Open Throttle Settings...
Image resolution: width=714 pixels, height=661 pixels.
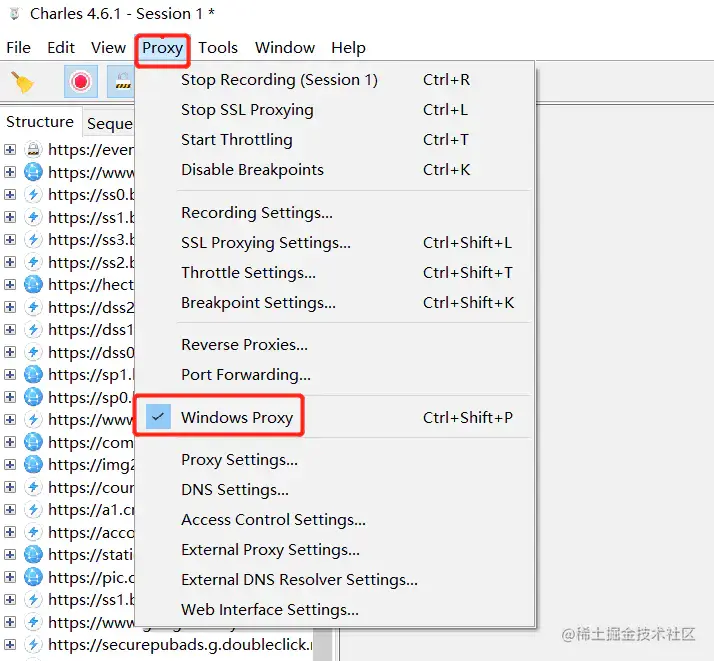[334, 273]
